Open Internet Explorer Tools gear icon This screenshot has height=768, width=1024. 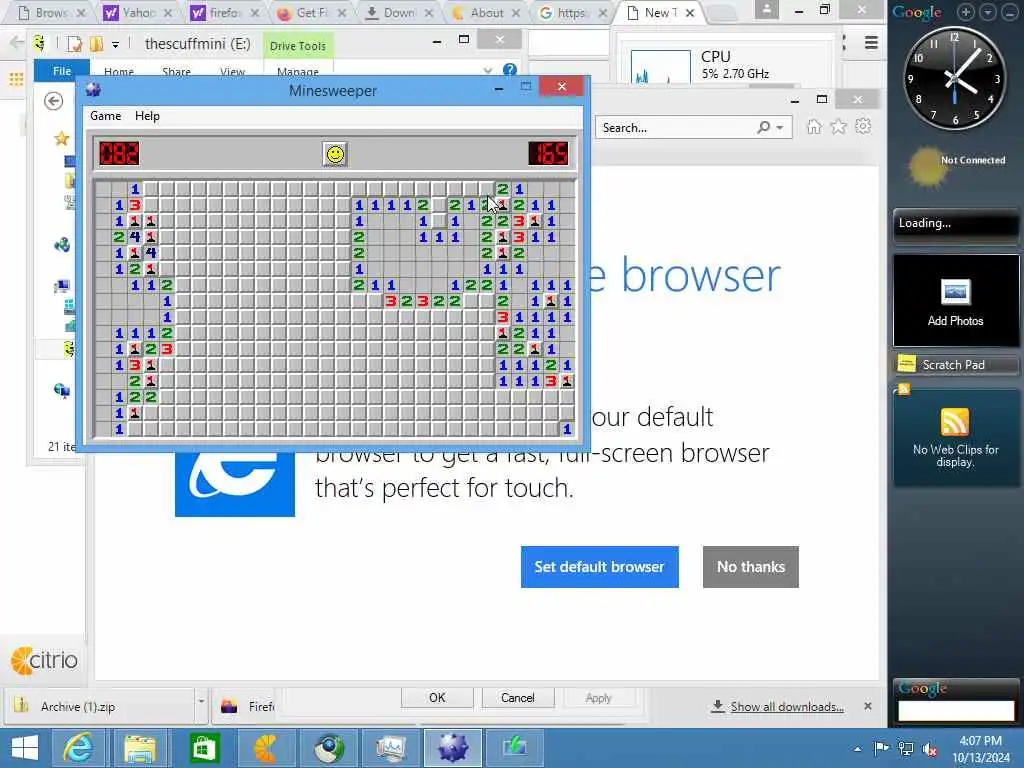[863, 126]
